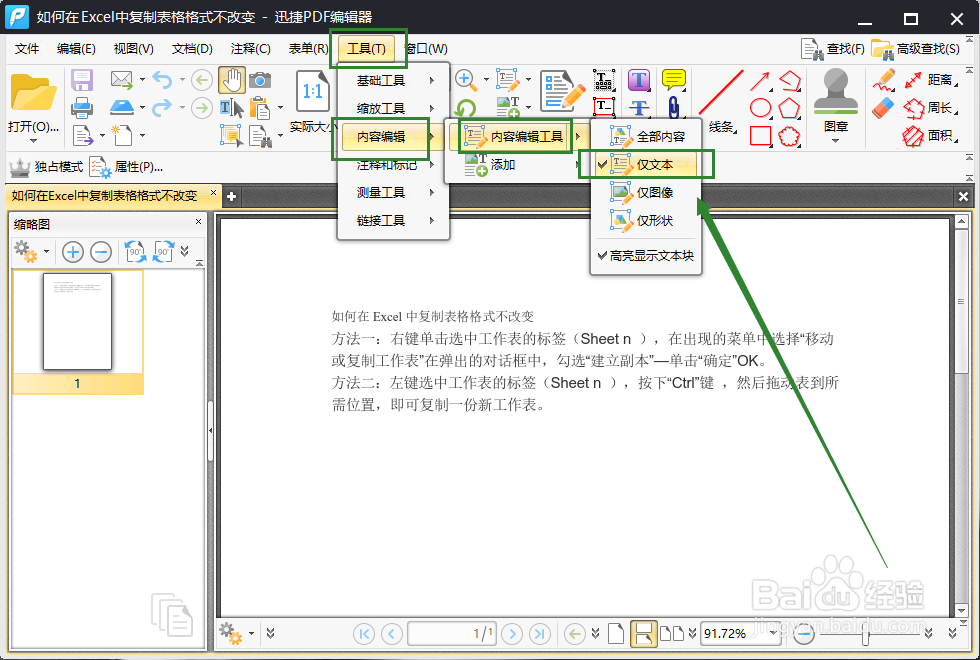This screenshot has height=660, width=980.
Task: Click the Stamp tool icon
Action: point(836,91)
